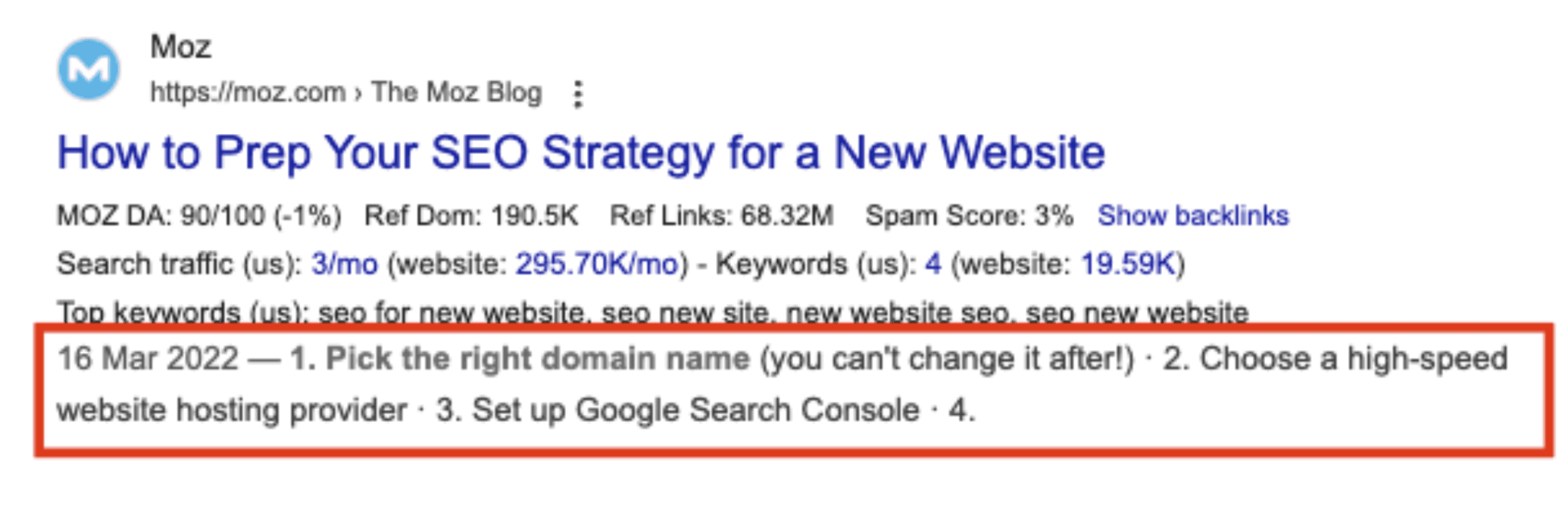Select the "4" keywords count link
The width and height of the screenshot is (1568, 512).
pos(932,264)
